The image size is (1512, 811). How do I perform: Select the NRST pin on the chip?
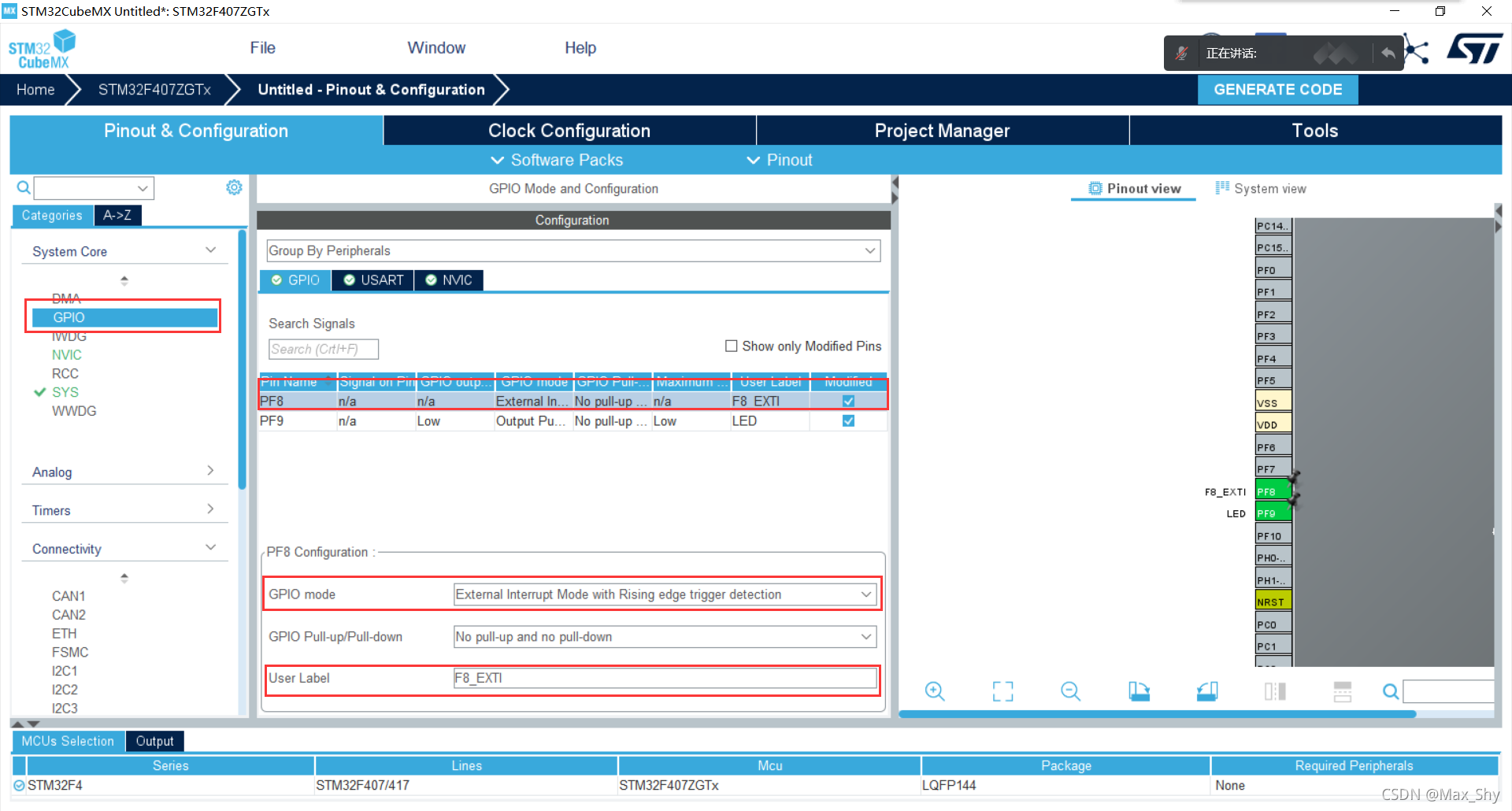[x=1273, y=602]
